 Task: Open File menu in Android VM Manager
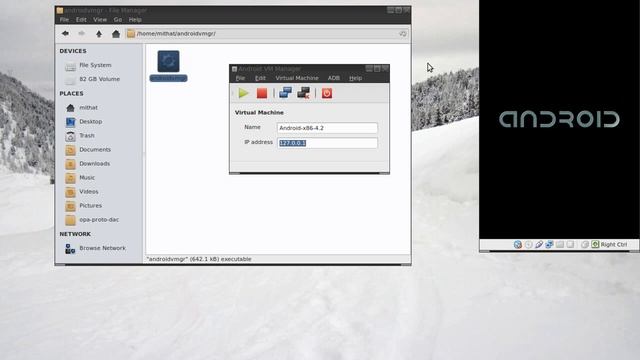pos(240,78)
